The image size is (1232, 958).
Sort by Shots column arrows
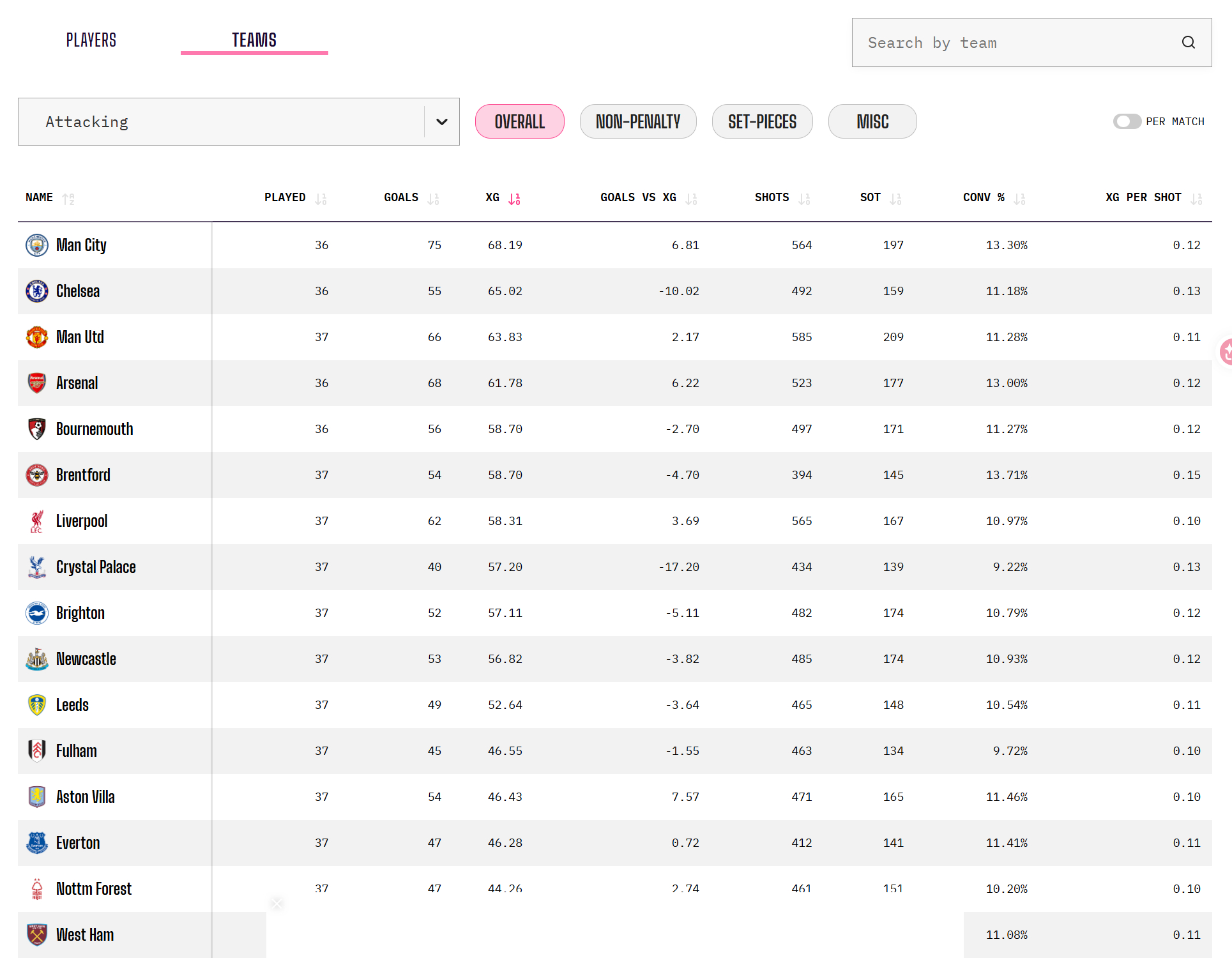coord(804,199)
